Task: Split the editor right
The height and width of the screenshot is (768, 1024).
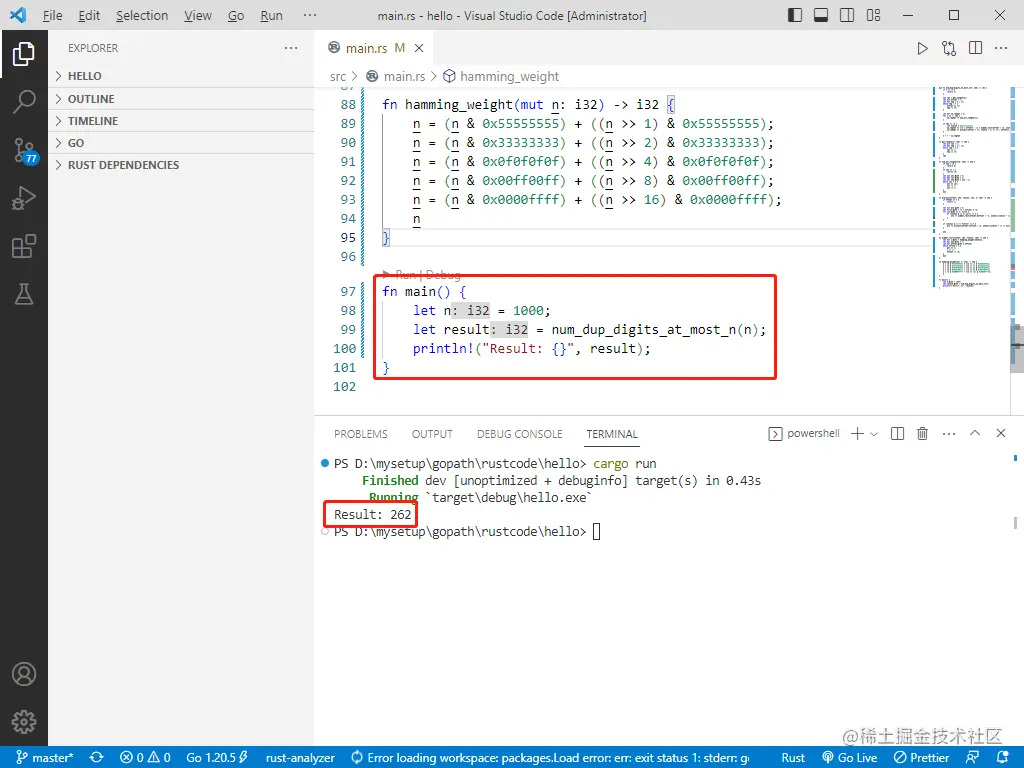Action: coord(975,48)
